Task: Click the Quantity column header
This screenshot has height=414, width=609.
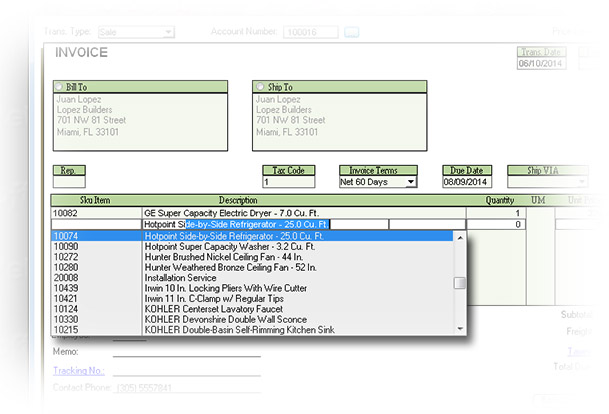Action: (x=500, y=200)
